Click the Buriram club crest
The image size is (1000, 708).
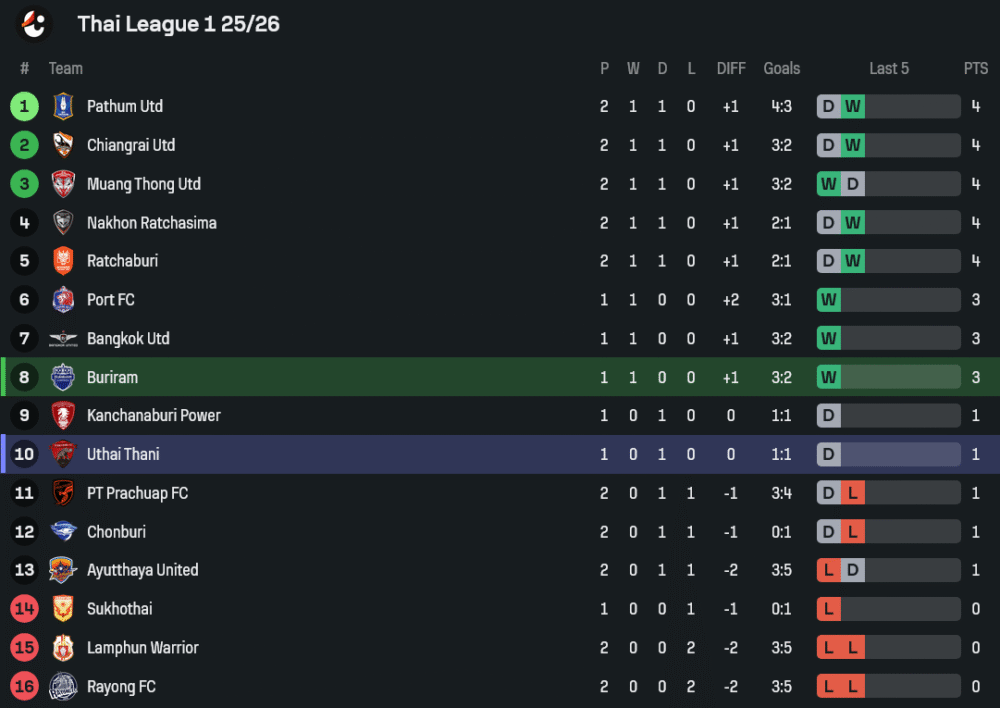point(63,377)
